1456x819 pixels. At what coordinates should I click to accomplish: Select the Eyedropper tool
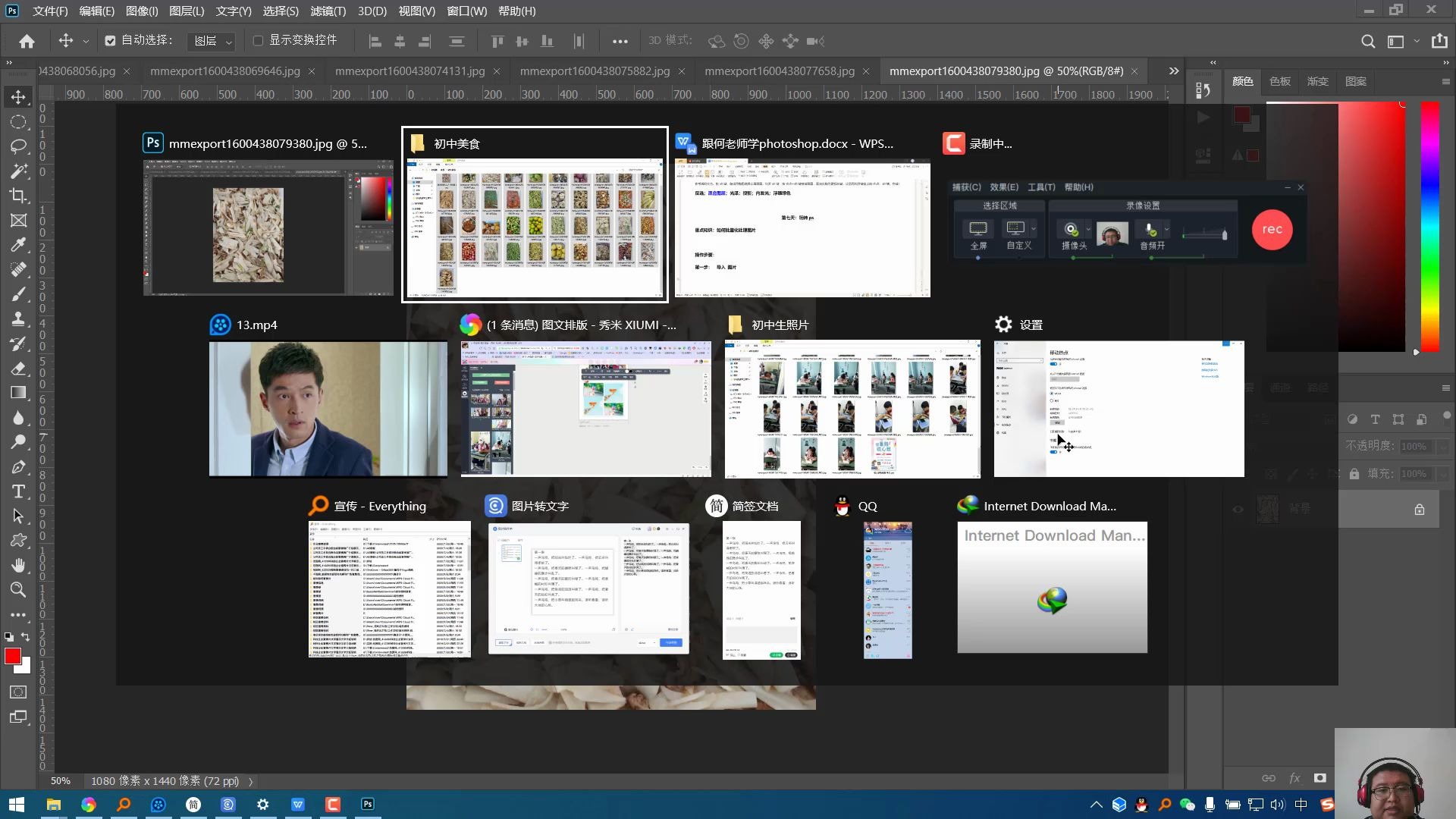18,245
